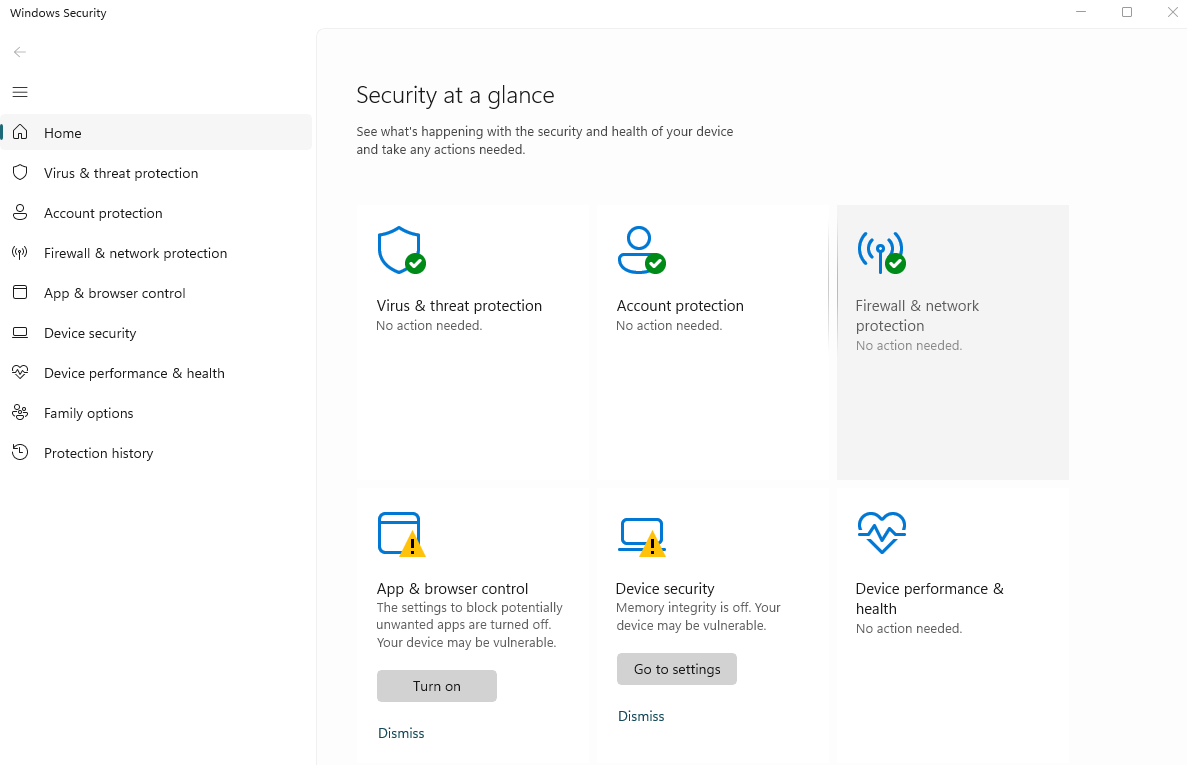Open Device security from the sidebar
This screenshot has width=1187, height=765.
(x=89, y=333)
